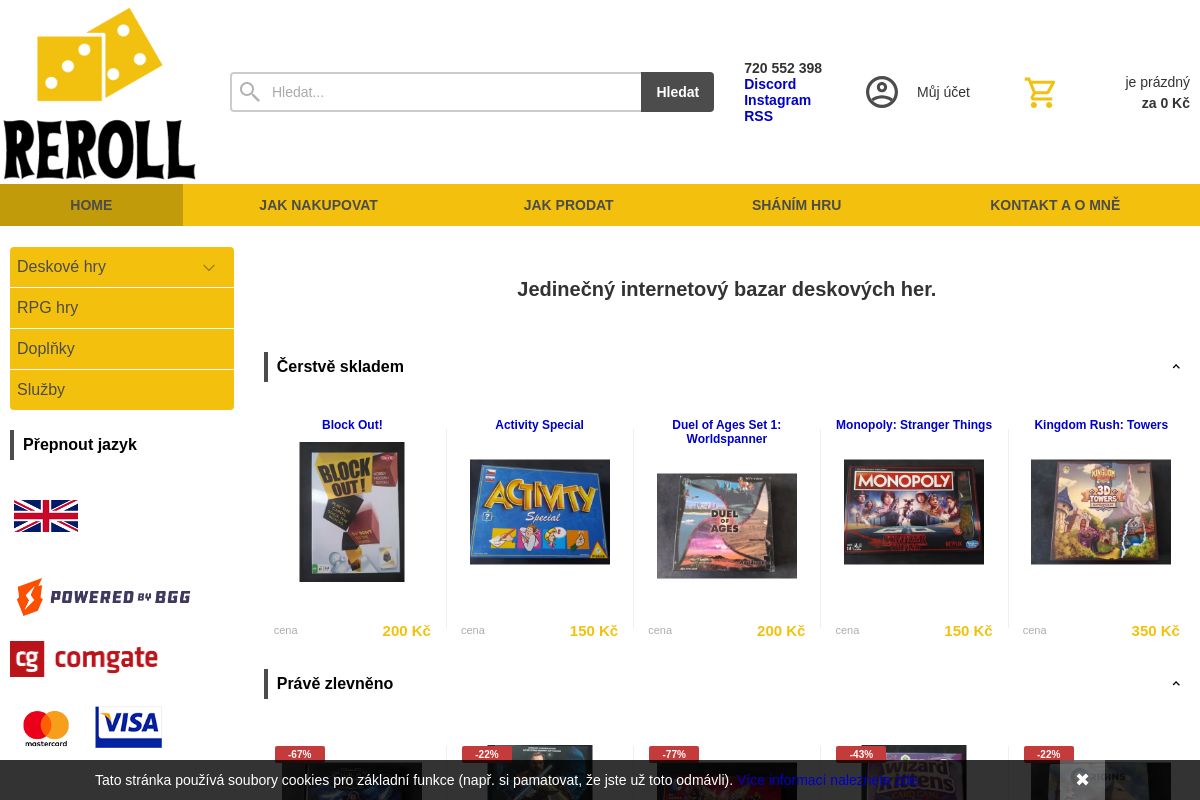Go to the HOME menu item
Screen dimensions: 1200x800
(x=91, y=205)
